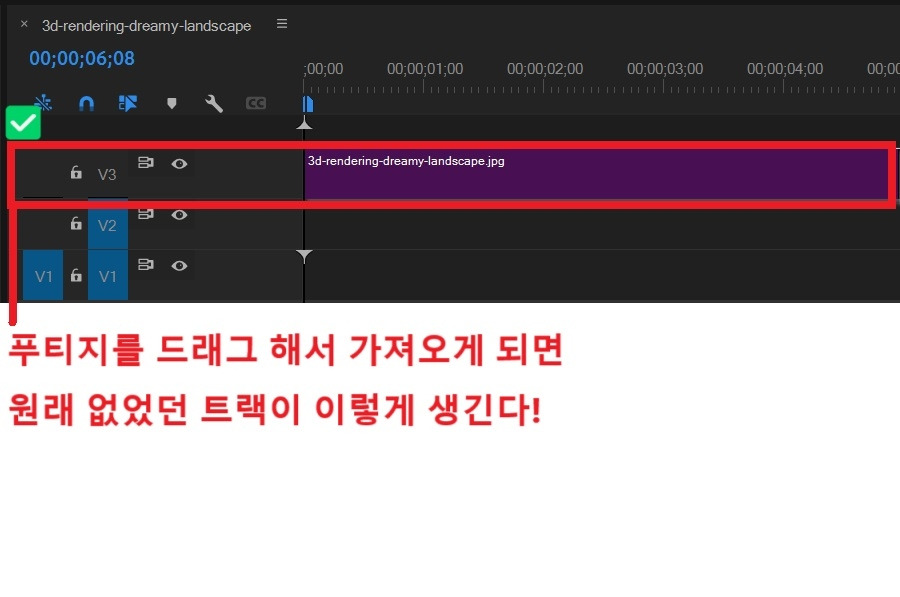Image resolution: width=900 pixels, height=597 pixels.
Task: Toggle insert sequences as nests icon
Action: 43,103
